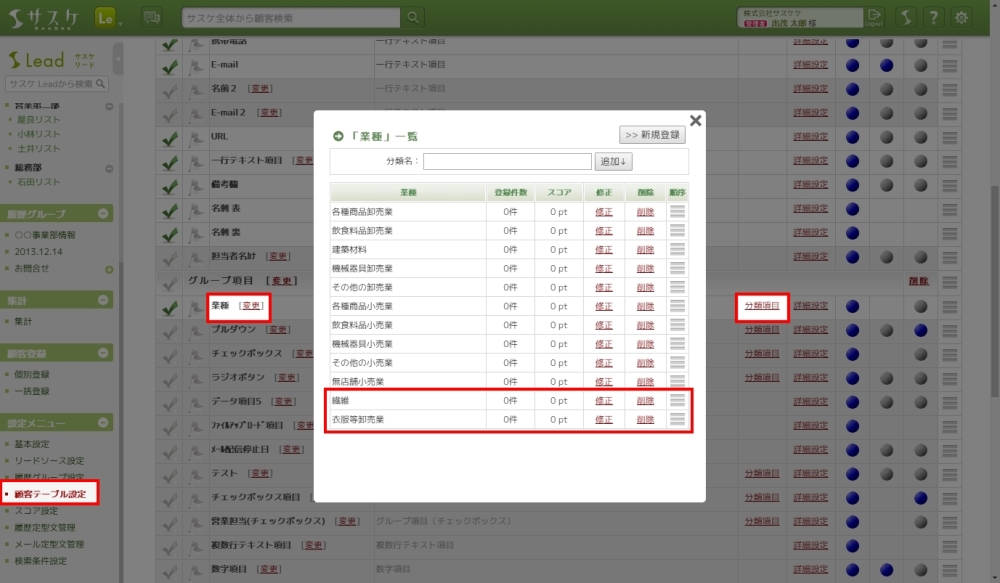Close the 業種 list dialog
The width and height of the screenshot is (1000, 583).
coord(695,121)
